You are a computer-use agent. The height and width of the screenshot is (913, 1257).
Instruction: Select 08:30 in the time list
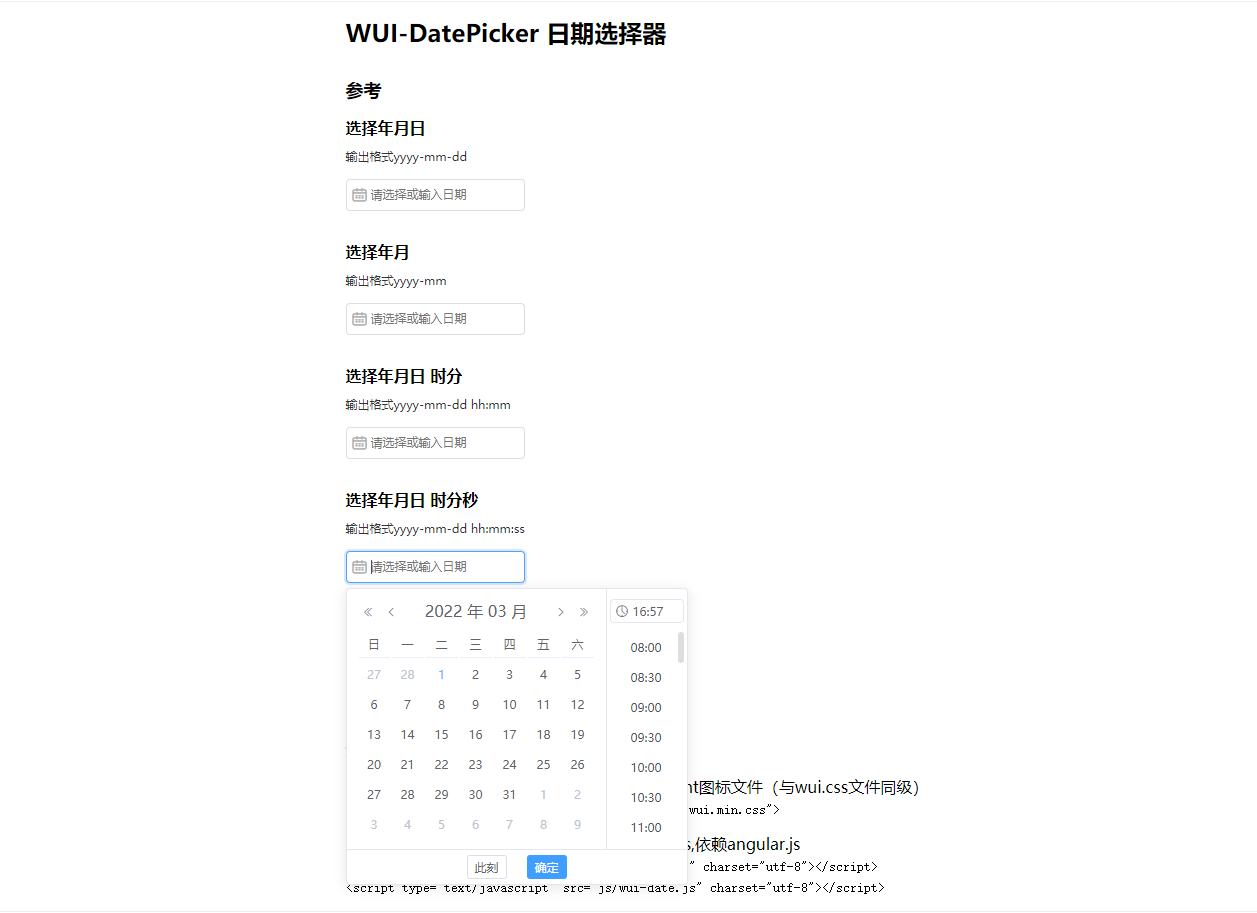coord(646,678)
